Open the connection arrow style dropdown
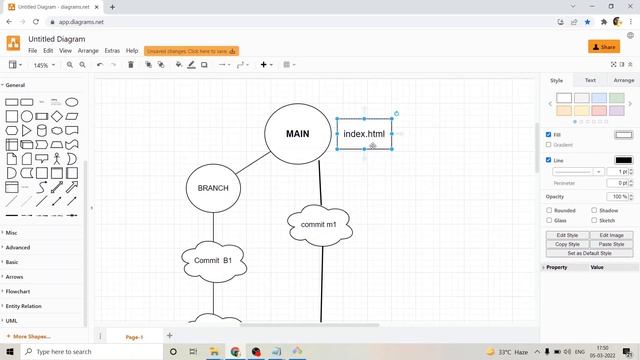The height and width of the screenshot is (360, 640). pyautogui.click(x=224, y=64)
